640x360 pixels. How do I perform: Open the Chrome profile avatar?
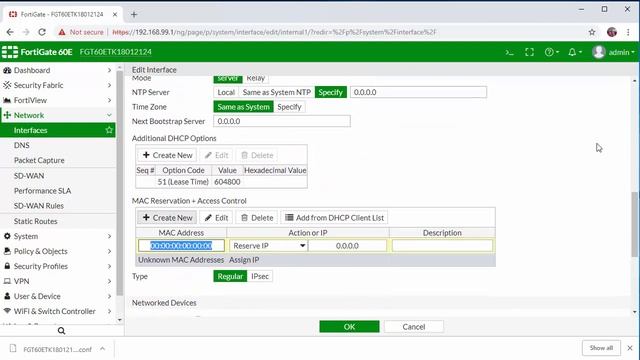tap(611, 32)
